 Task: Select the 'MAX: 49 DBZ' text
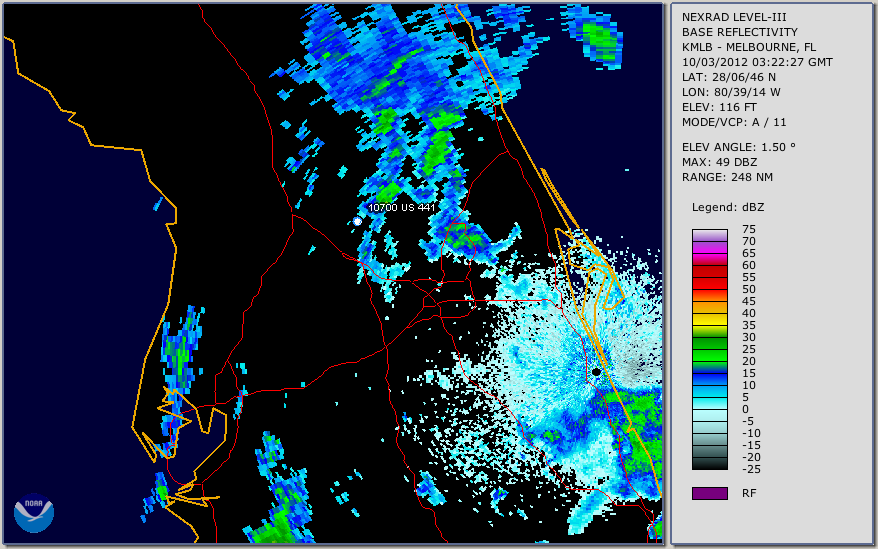[720, 162]
